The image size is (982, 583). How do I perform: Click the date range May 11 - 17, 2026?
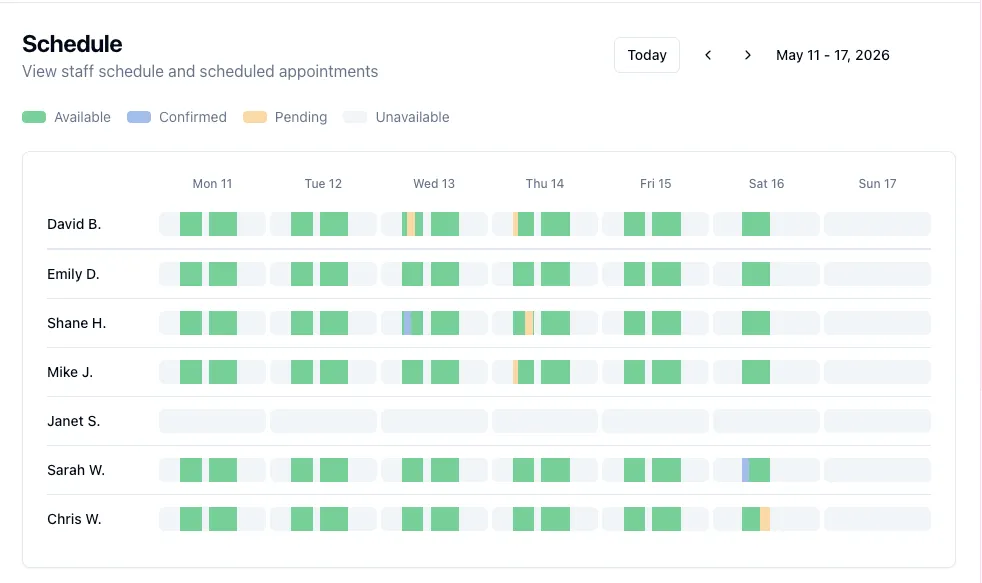[832, 55]
